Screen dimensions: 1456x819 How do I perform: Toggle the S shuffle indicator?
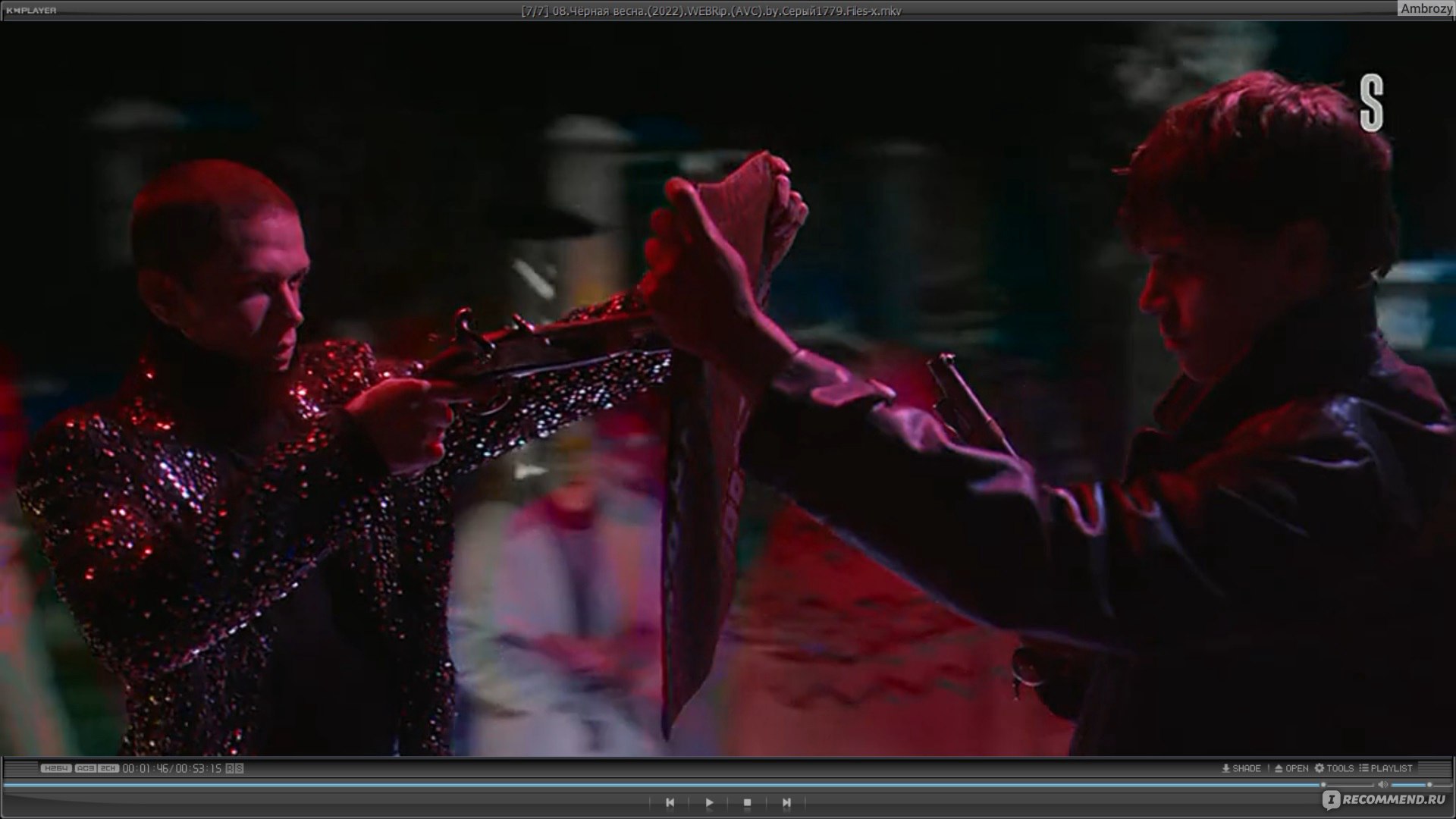tap(240, 768)
